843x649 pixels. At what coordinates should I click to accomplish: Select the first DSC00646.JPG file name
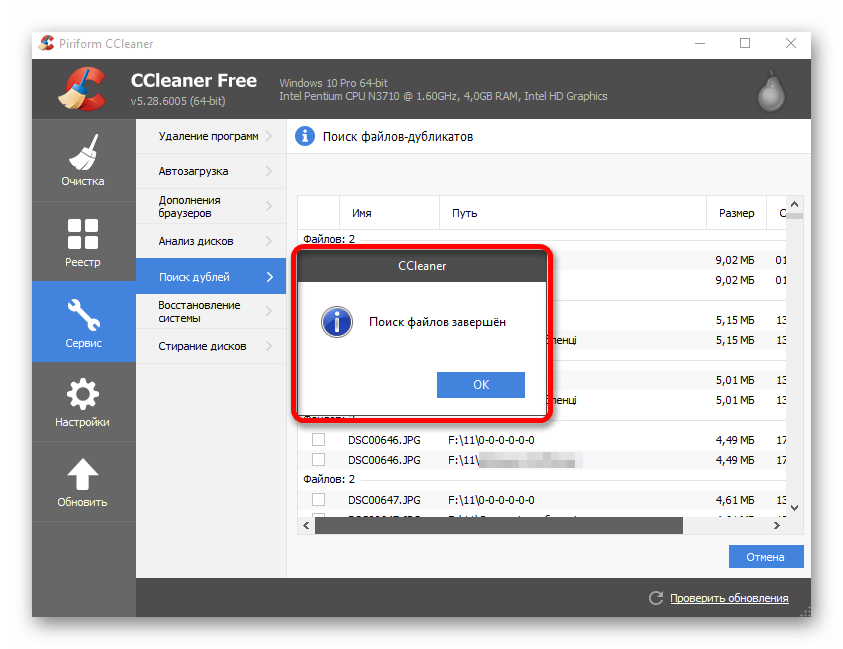384,440
